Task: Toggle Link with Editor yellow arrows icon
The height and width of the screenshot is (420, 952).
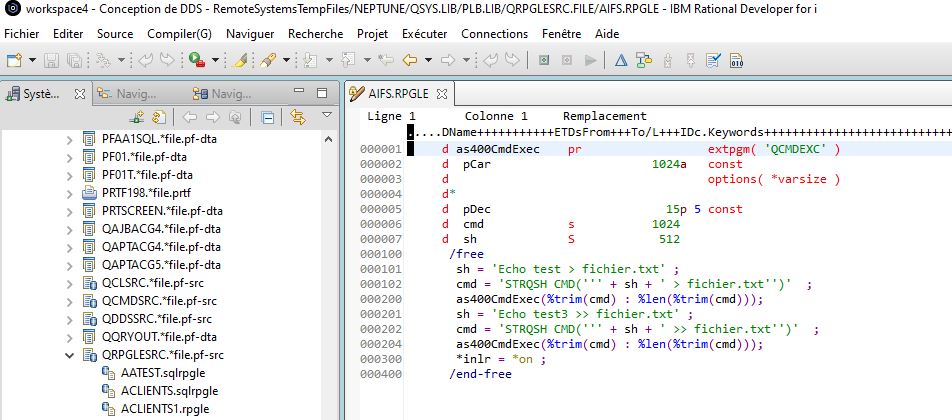Action: coord(298,117)
